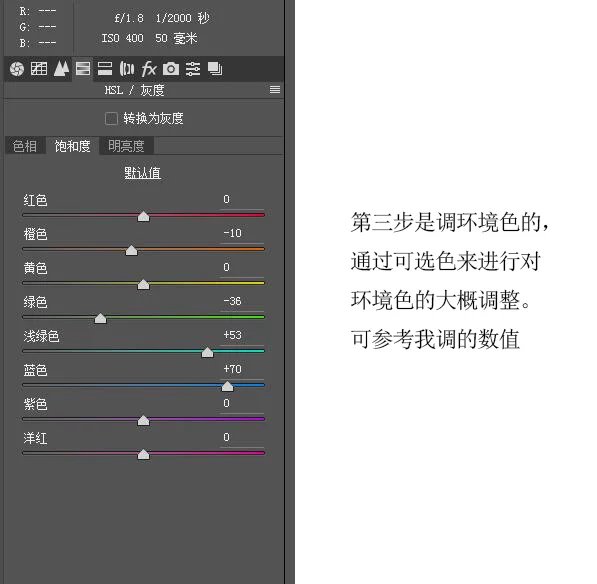Click the 浅绿色 value field showing +53
Viewport: 597px width, 584px height.
(242, 335)
